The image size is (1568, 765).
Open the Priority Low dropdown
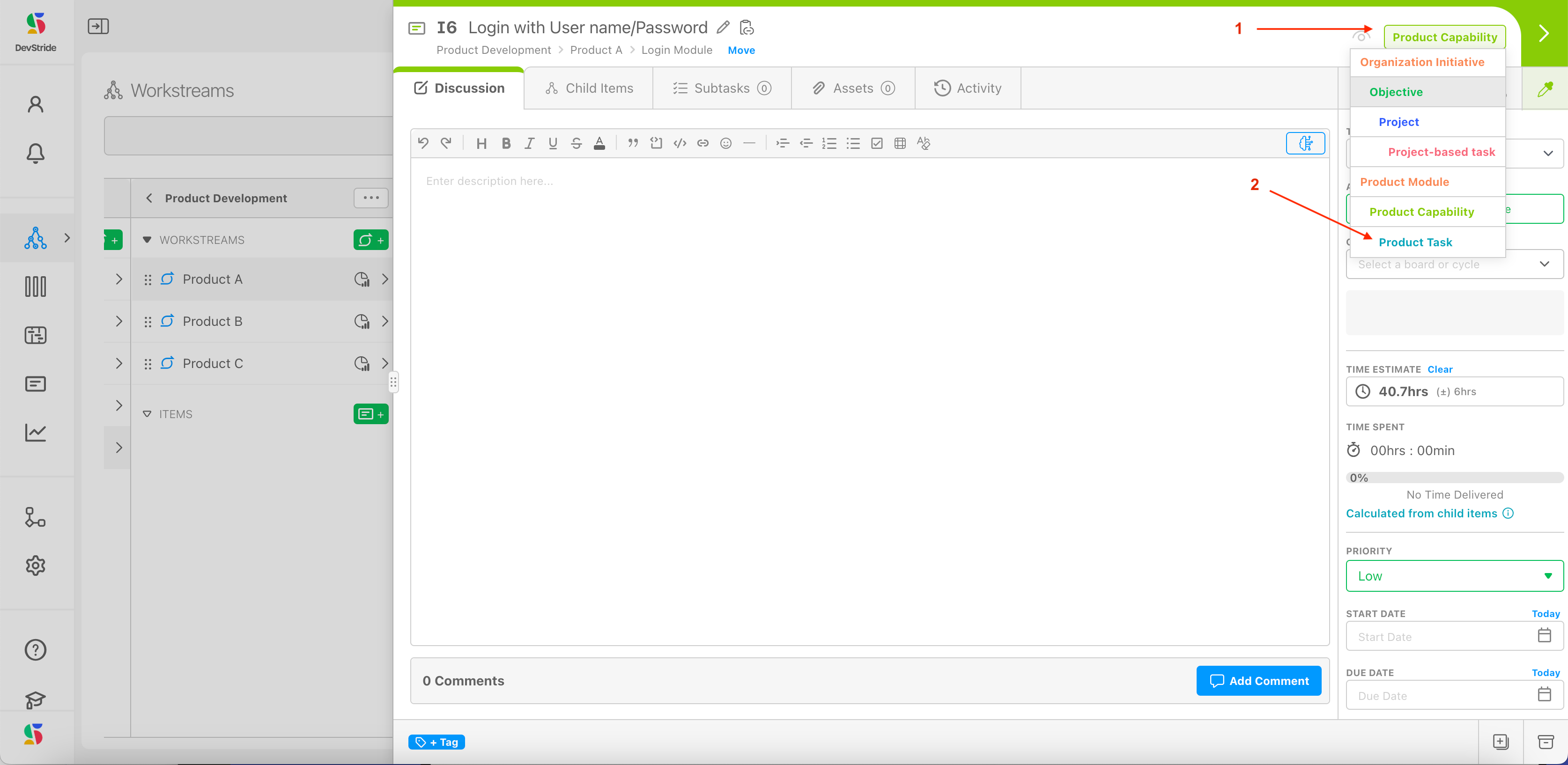click(1454, 576)
